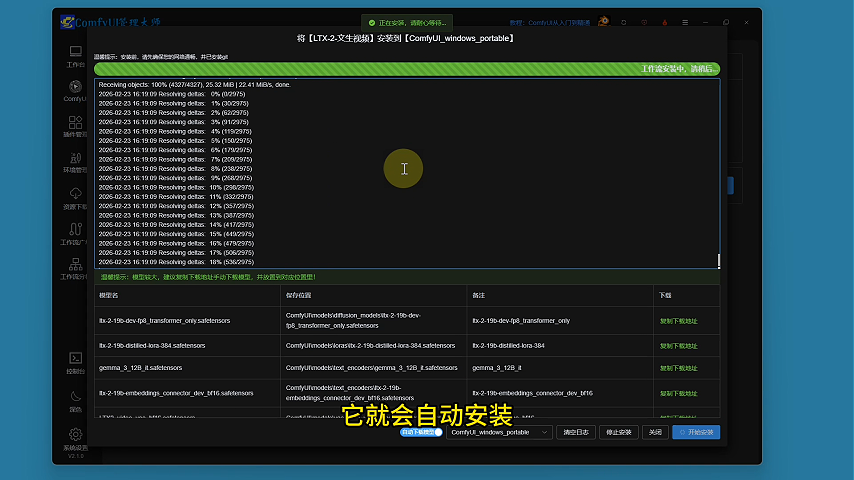Open the ComfyUI tutorial link in title bar
This screenshot has height=480, width=854.
pos(550,23)
